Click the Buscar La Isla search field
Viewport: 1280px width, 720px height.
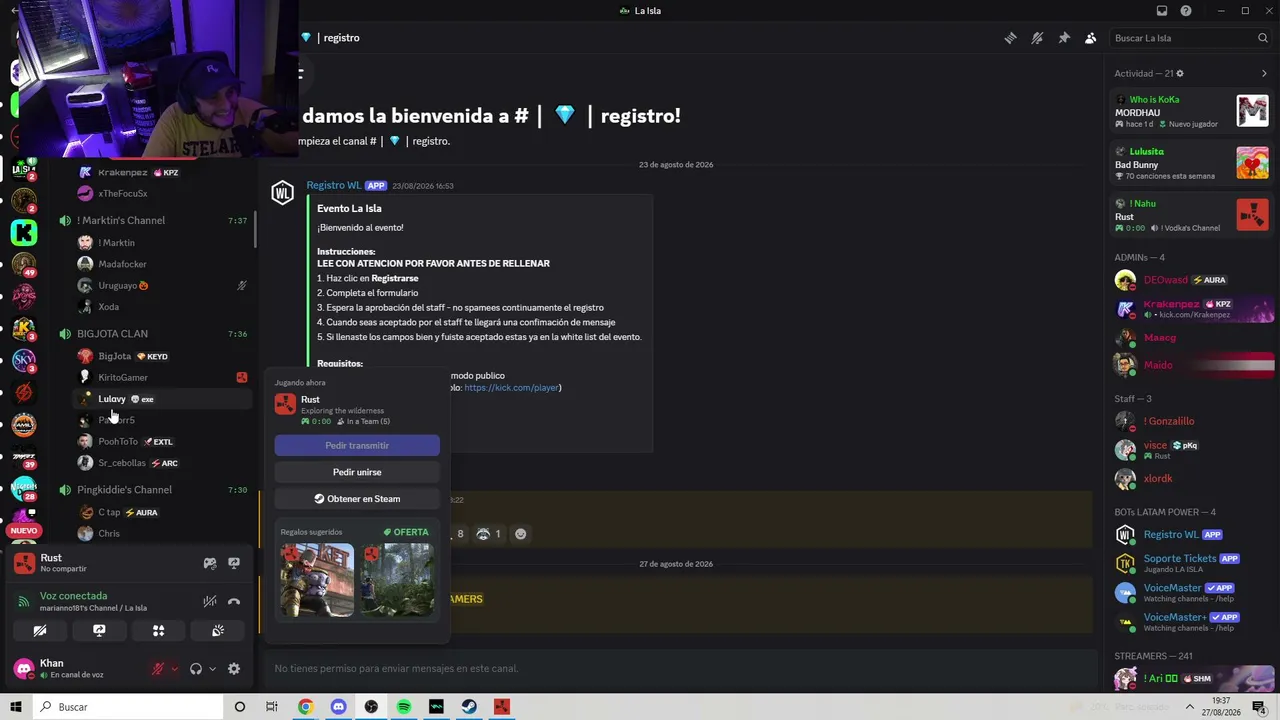coord(1190,38)
